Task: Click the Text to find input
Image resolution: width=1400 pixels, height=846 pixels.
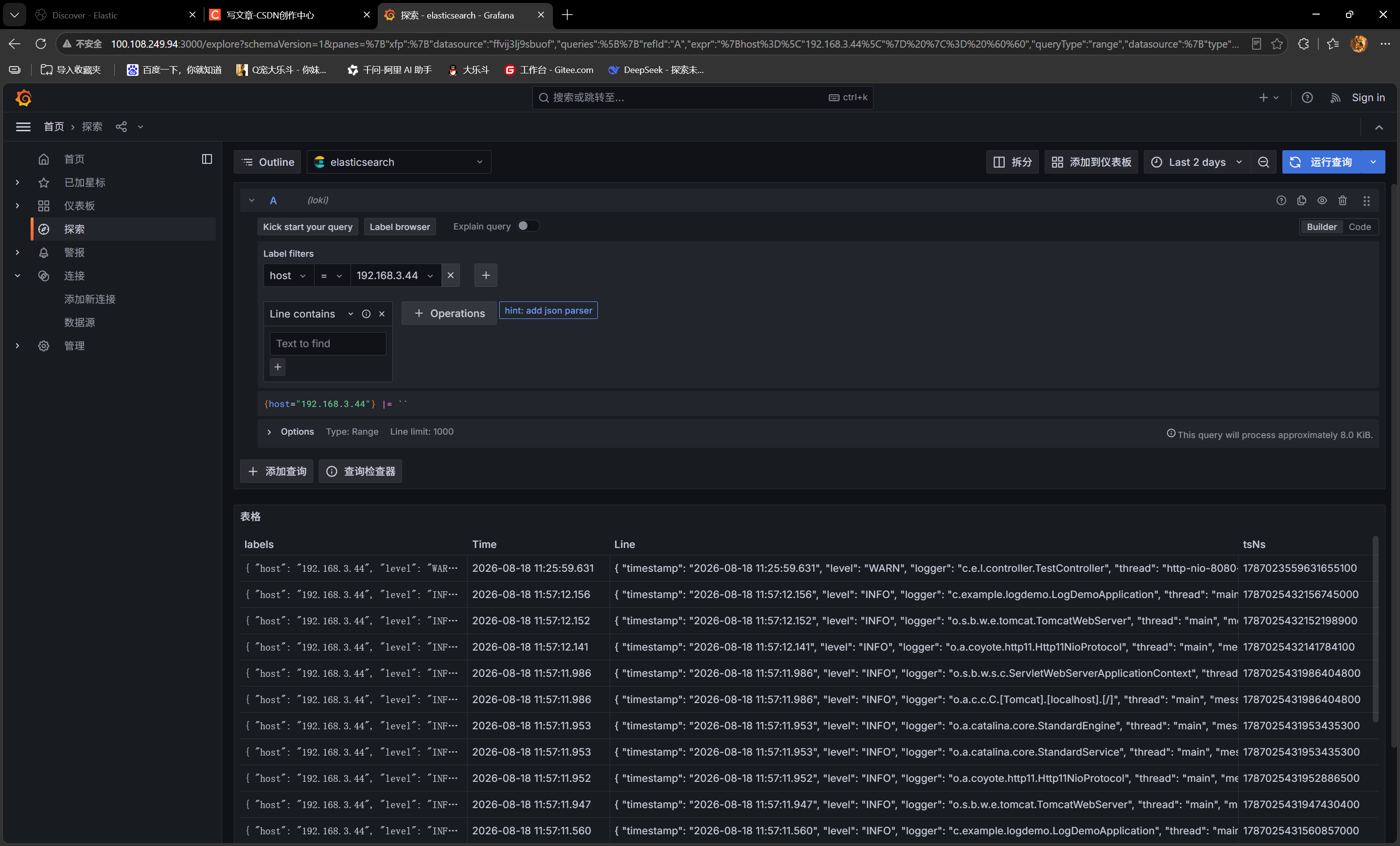Action: tap(328, 344)
